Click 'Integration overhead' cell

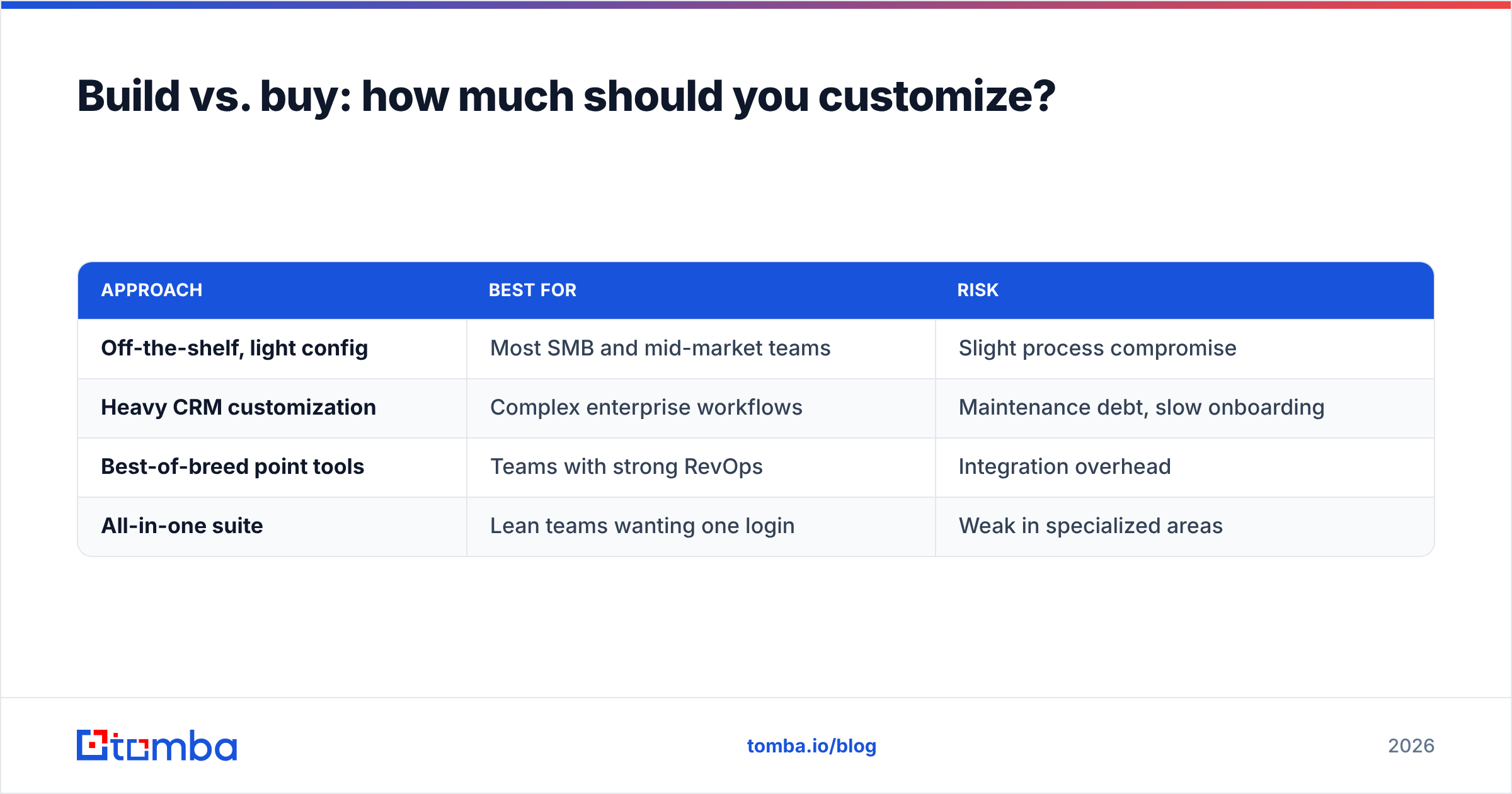pos(1185,467)
